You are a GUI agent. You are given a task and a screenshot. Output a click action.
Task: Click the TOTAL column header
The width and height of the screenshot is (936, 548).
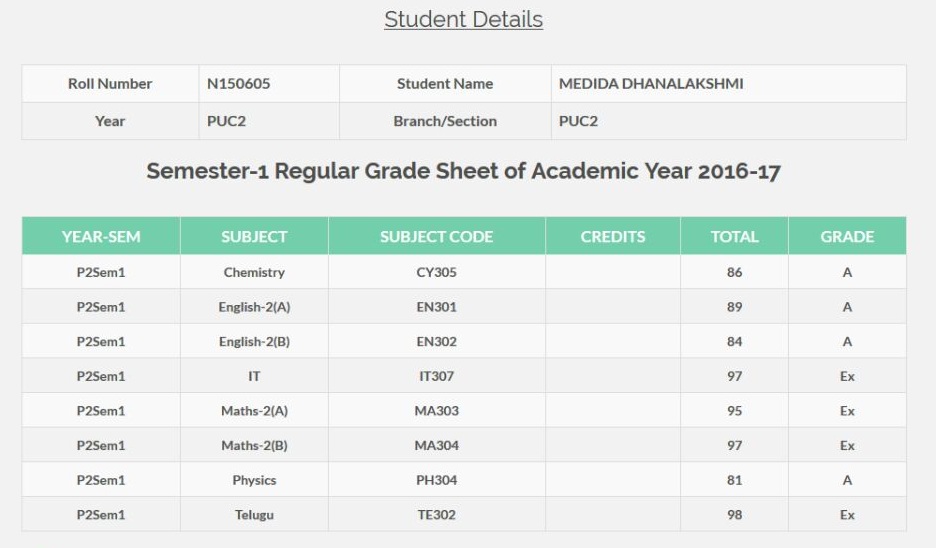pos(734,236)
